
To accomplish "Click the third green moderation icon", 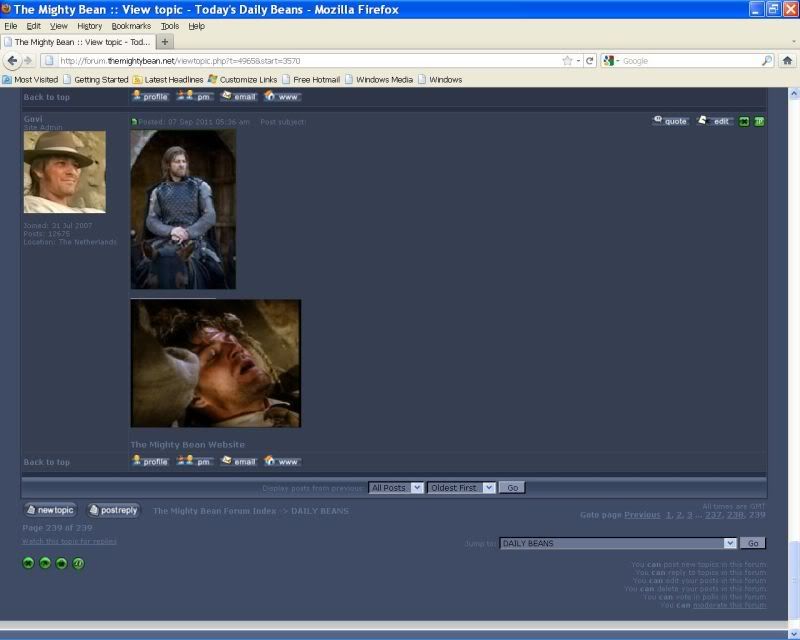I will point(61,563).
